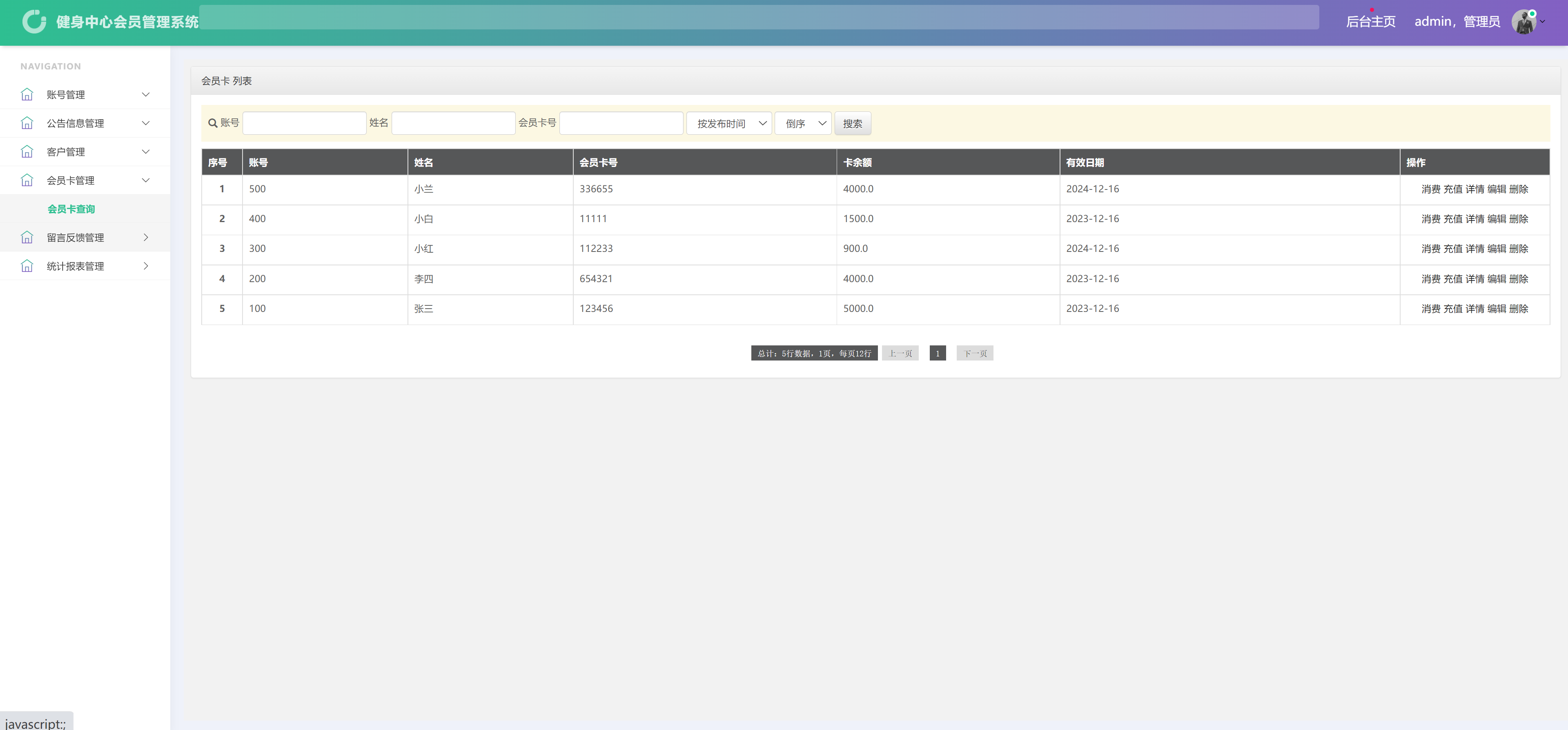1568x730 pixels.
Task: Select the 客户管理 sidebar icon
Action: click(27, 151)
